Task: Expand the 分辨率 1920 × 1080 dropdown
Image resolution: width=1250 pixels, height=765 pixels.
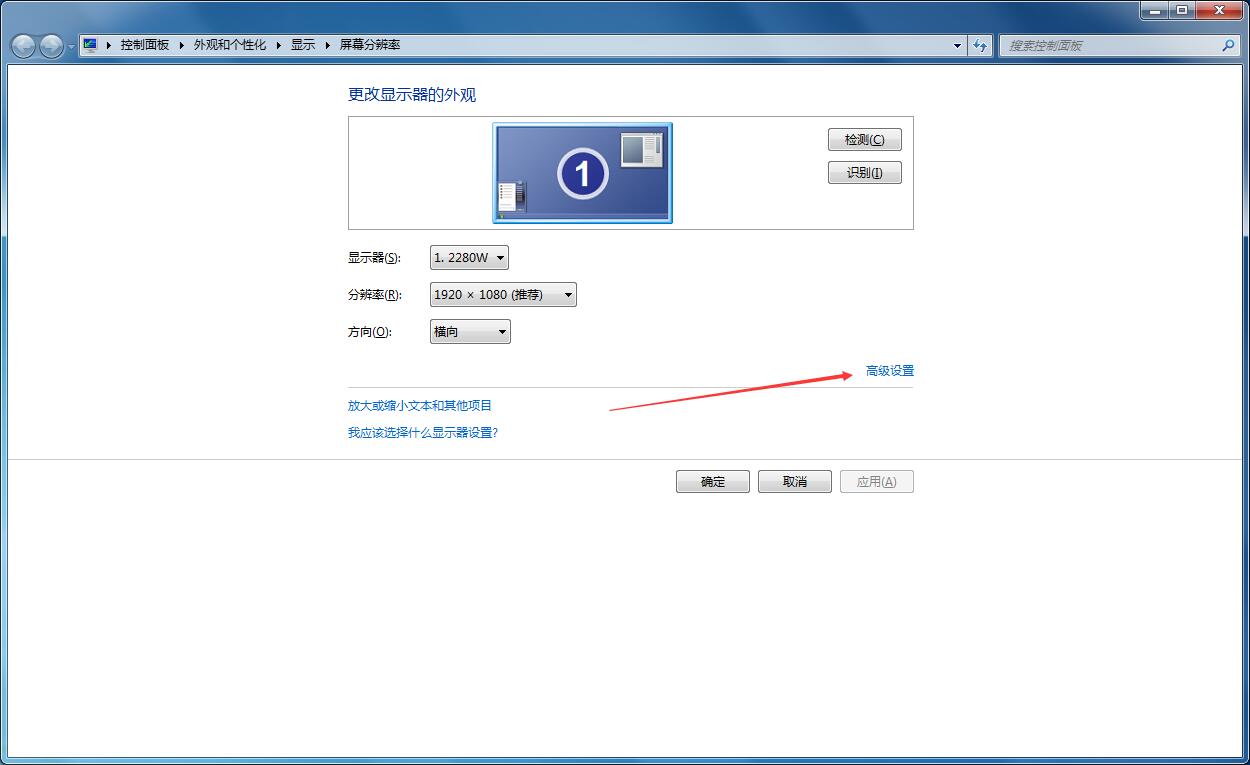Action: pyautogui.click(x=503, y=295)
